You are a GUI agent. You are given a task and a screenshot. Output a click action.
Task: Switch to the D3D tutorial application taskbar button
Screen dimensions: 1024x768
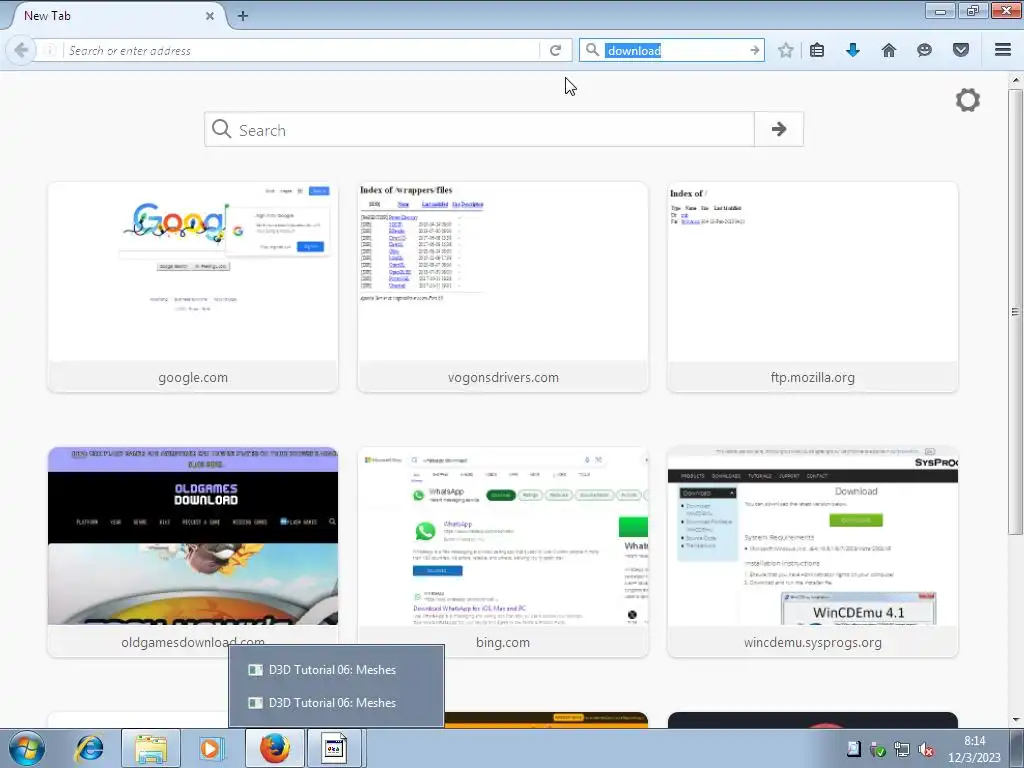pos(334,748)
